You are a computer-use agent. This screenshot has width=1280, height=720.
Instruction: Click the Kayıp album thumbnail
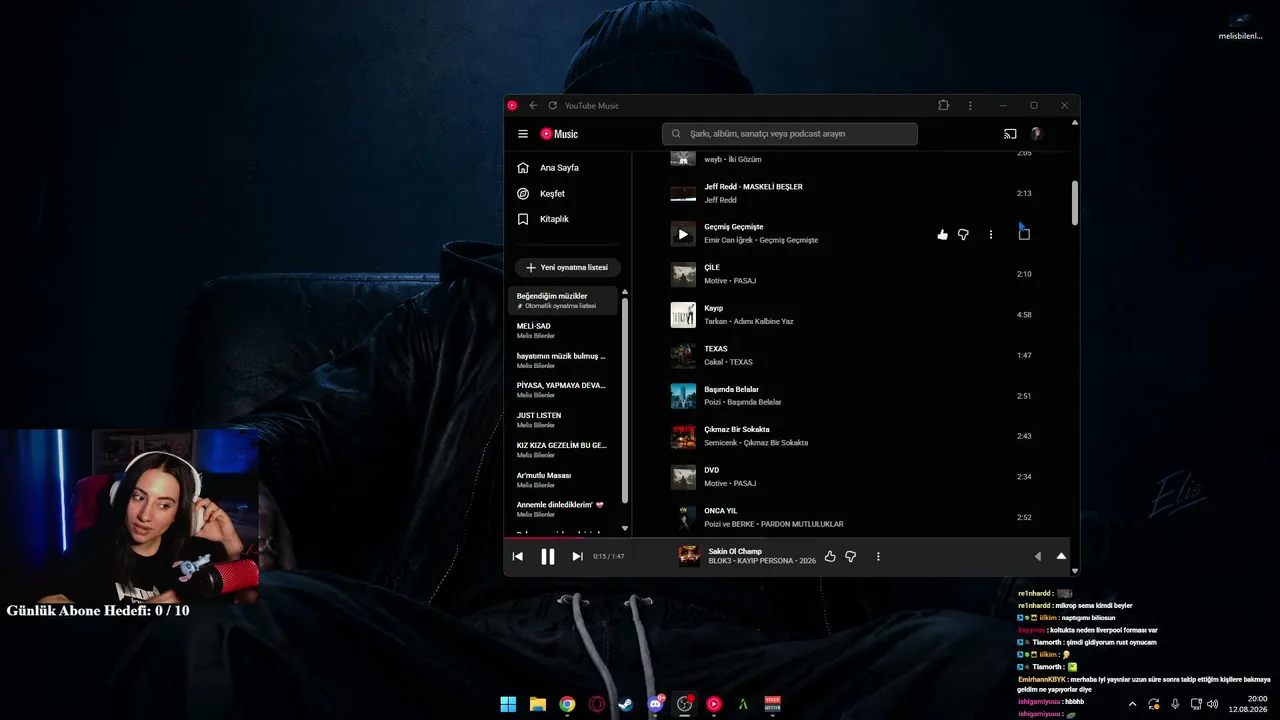coord(683,315)
